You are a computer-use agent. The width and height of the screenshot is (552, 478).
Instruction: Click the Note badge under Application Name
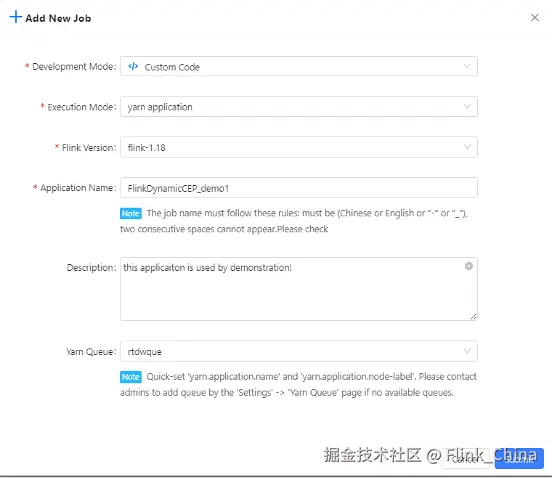[x=131, y=213]
